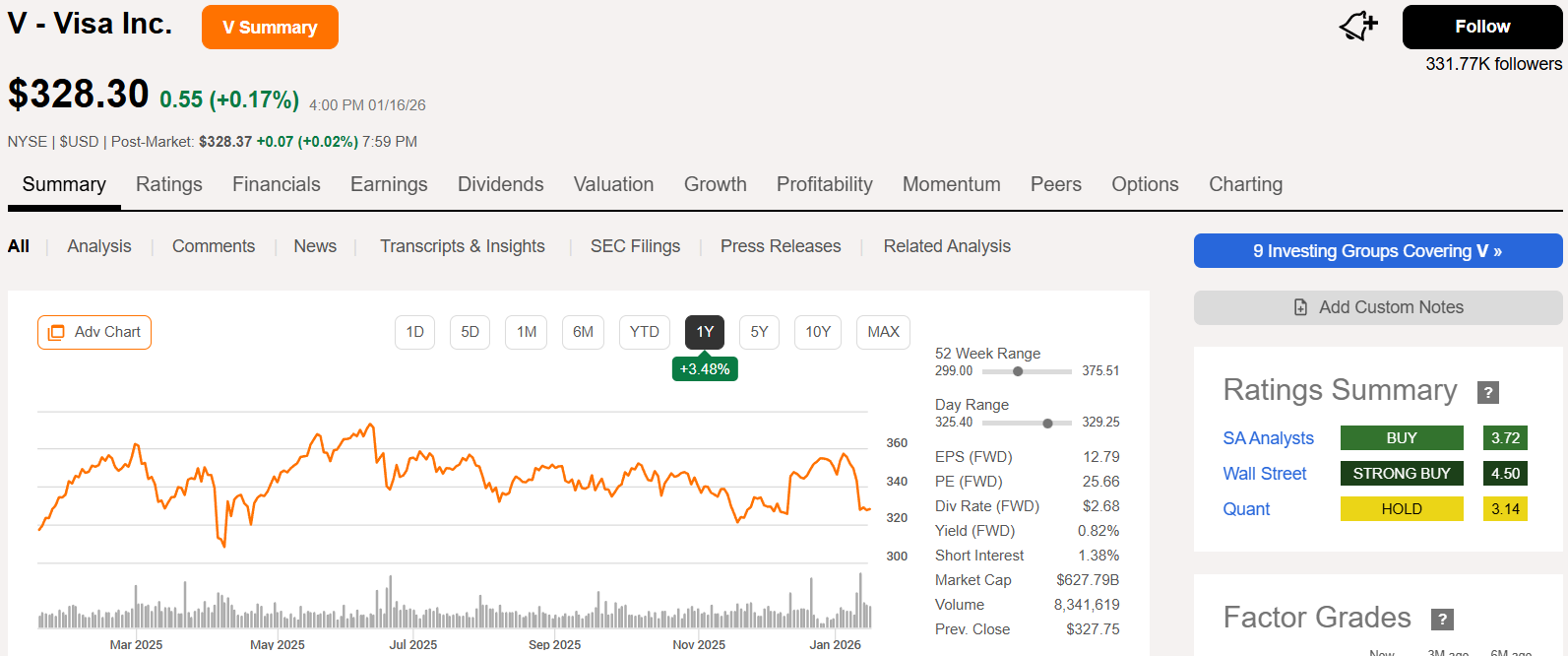Set chart range to MAX
The image size is (1568, 656).
(884, 332)
